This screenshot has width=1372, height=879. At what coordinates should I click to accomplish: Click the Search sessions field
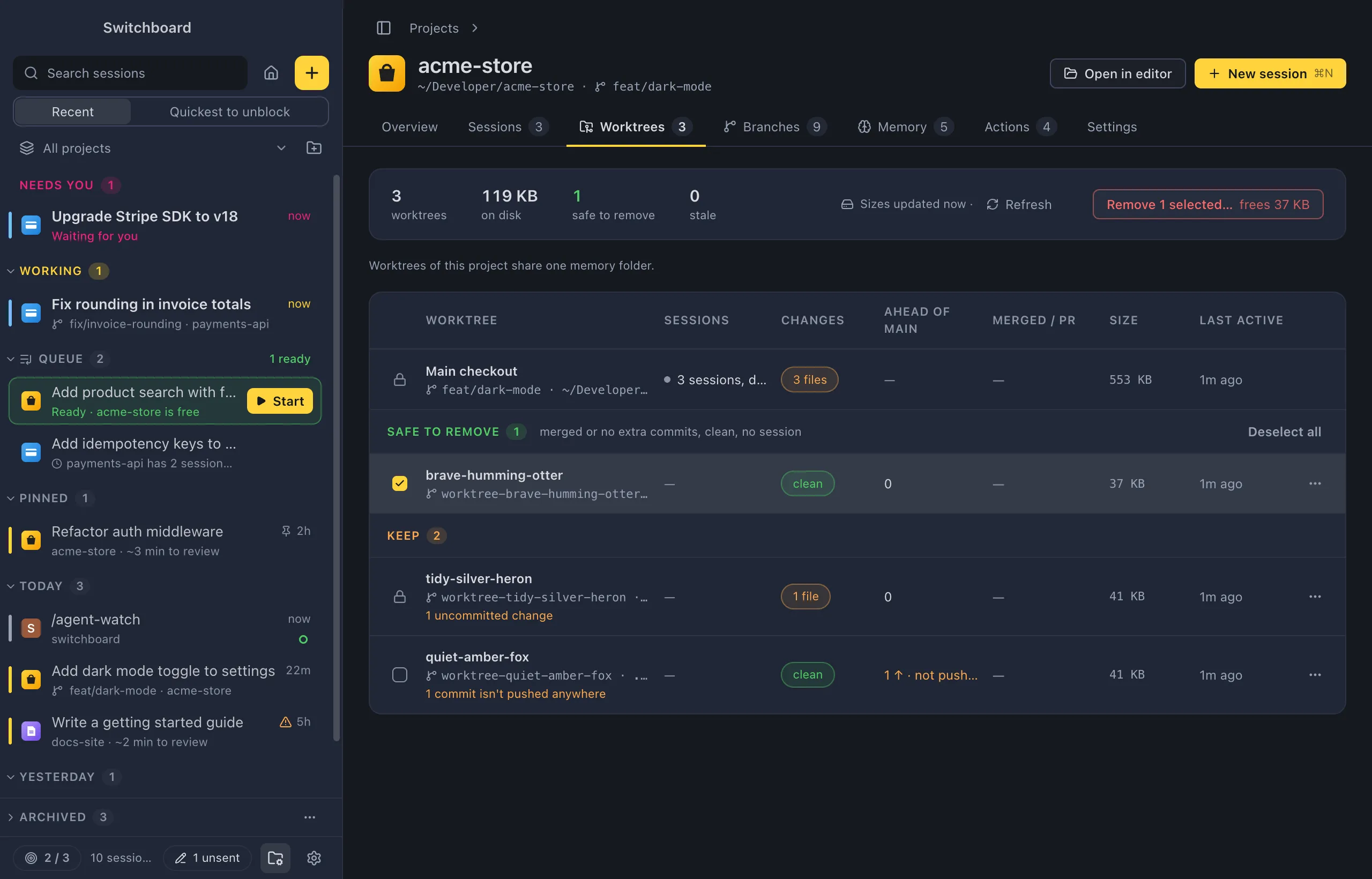tap(130, 73)
